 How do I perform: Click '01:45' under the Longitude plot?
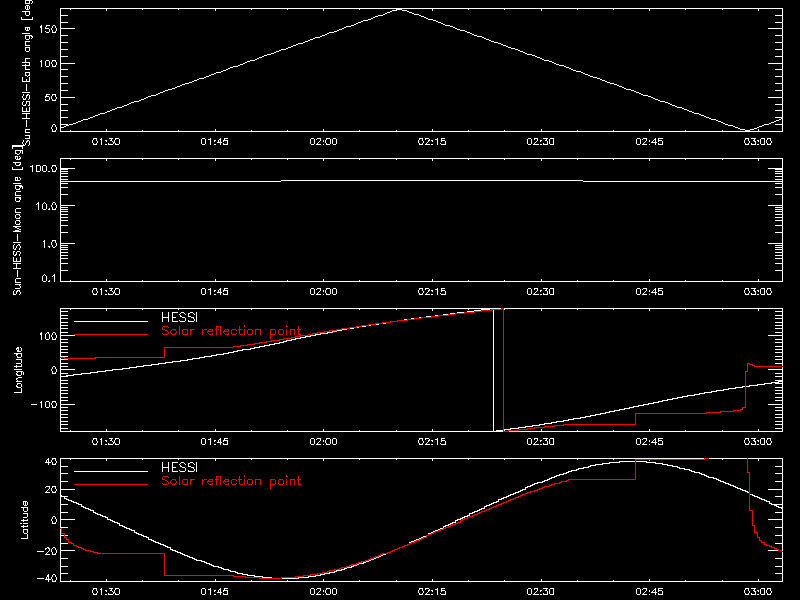214,441
